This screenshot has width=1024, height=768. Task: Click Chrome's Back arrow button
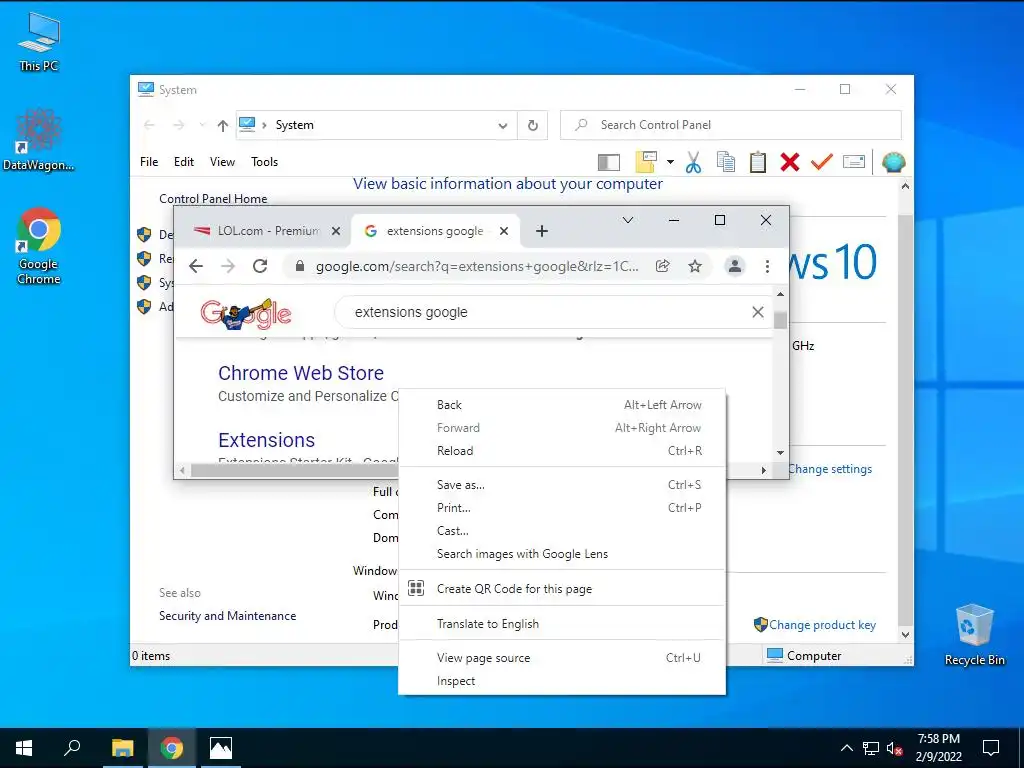[196, 266]
